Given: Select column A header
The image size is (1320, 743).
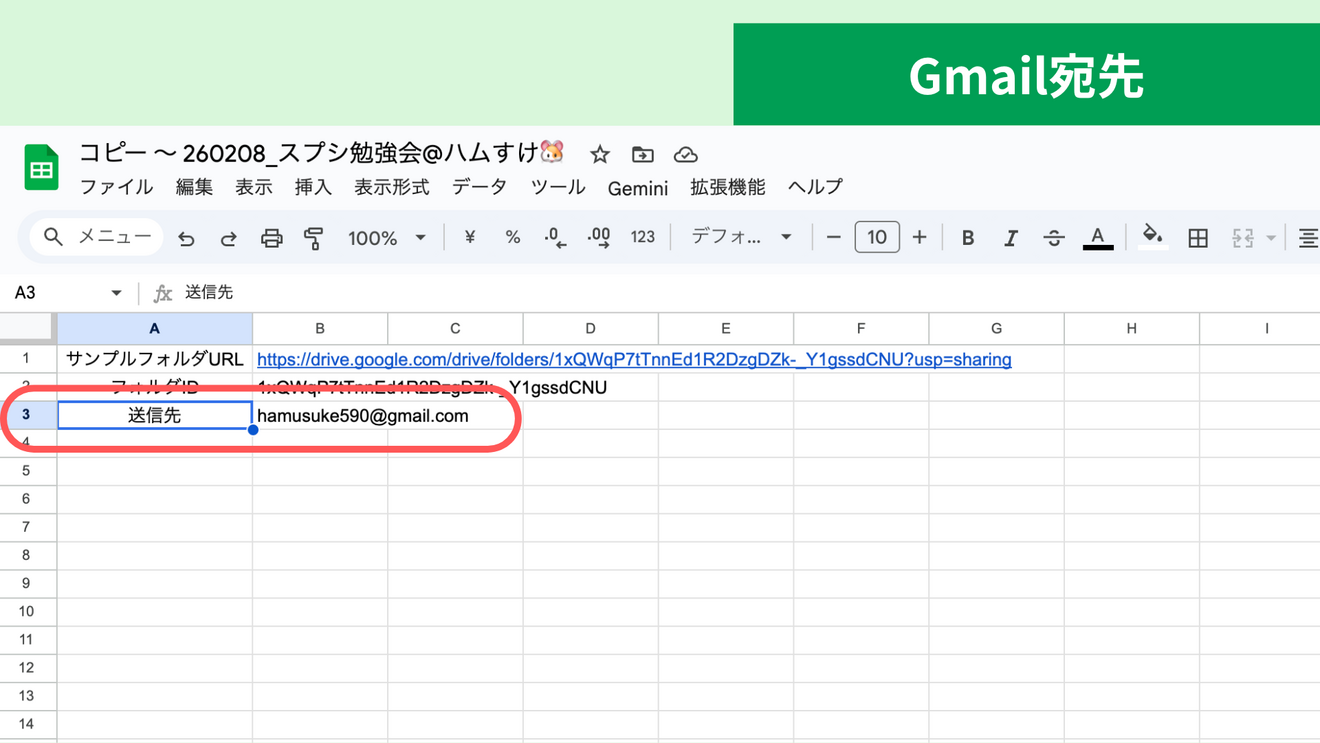Looking at the screenshot, I should click(x=155, y=329).
